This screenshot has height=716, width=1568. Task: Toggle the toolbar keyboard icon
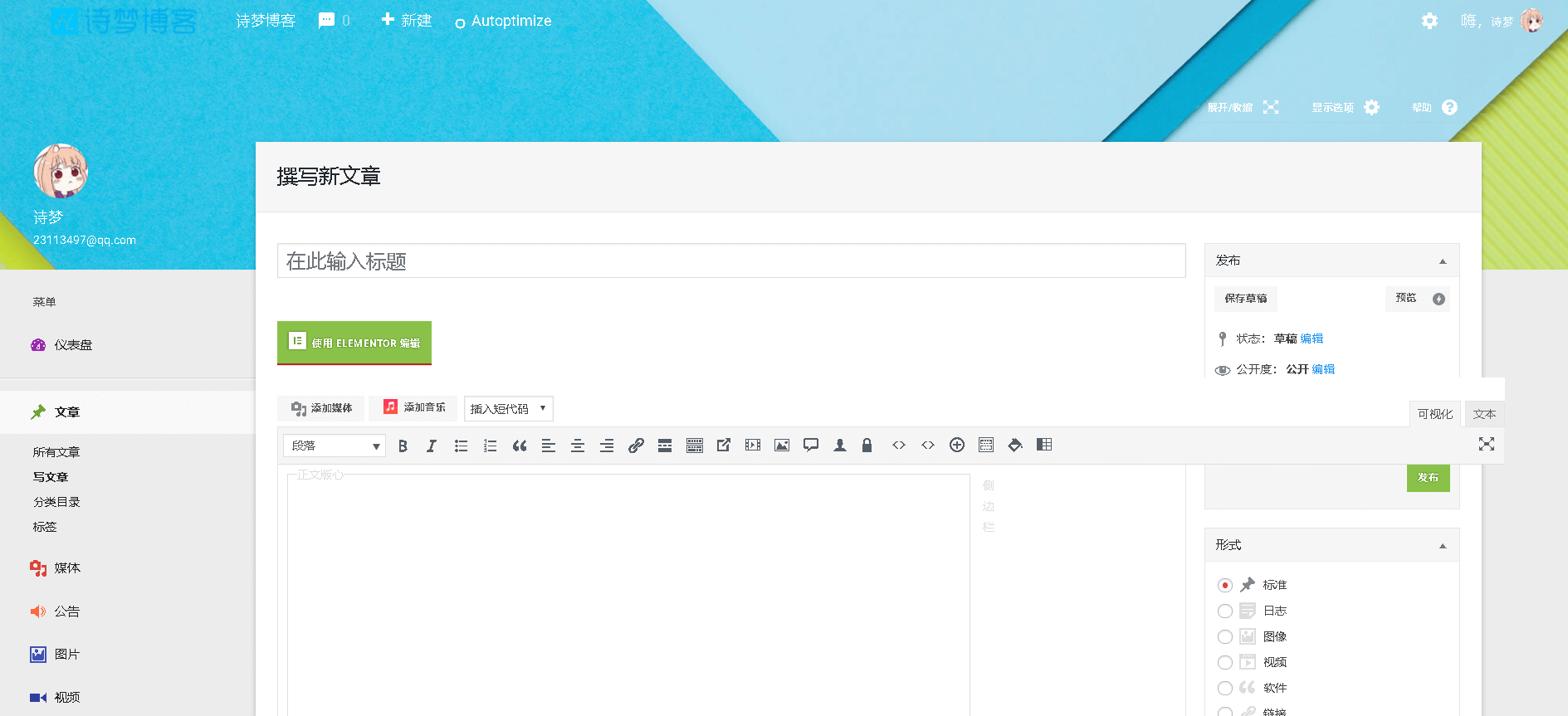(695, 446)
